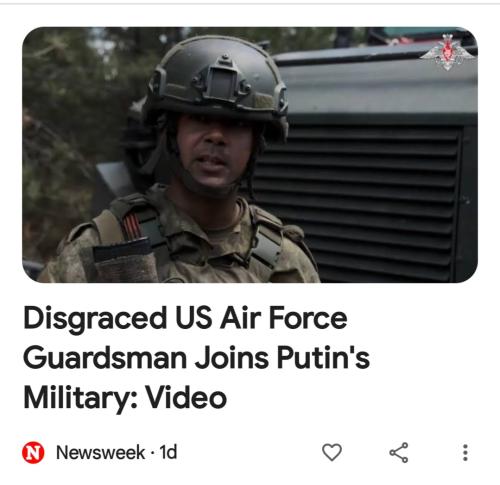500x485 pixels.
Task: Open the article video thumbnail image
Action: 250,155
